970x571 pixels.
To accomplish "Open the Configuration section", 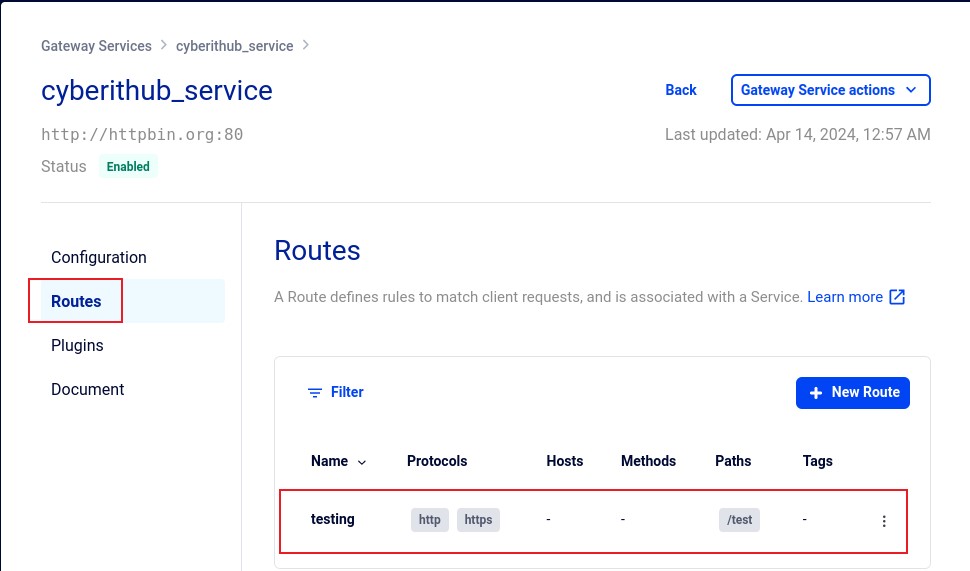I will point(99,257).
